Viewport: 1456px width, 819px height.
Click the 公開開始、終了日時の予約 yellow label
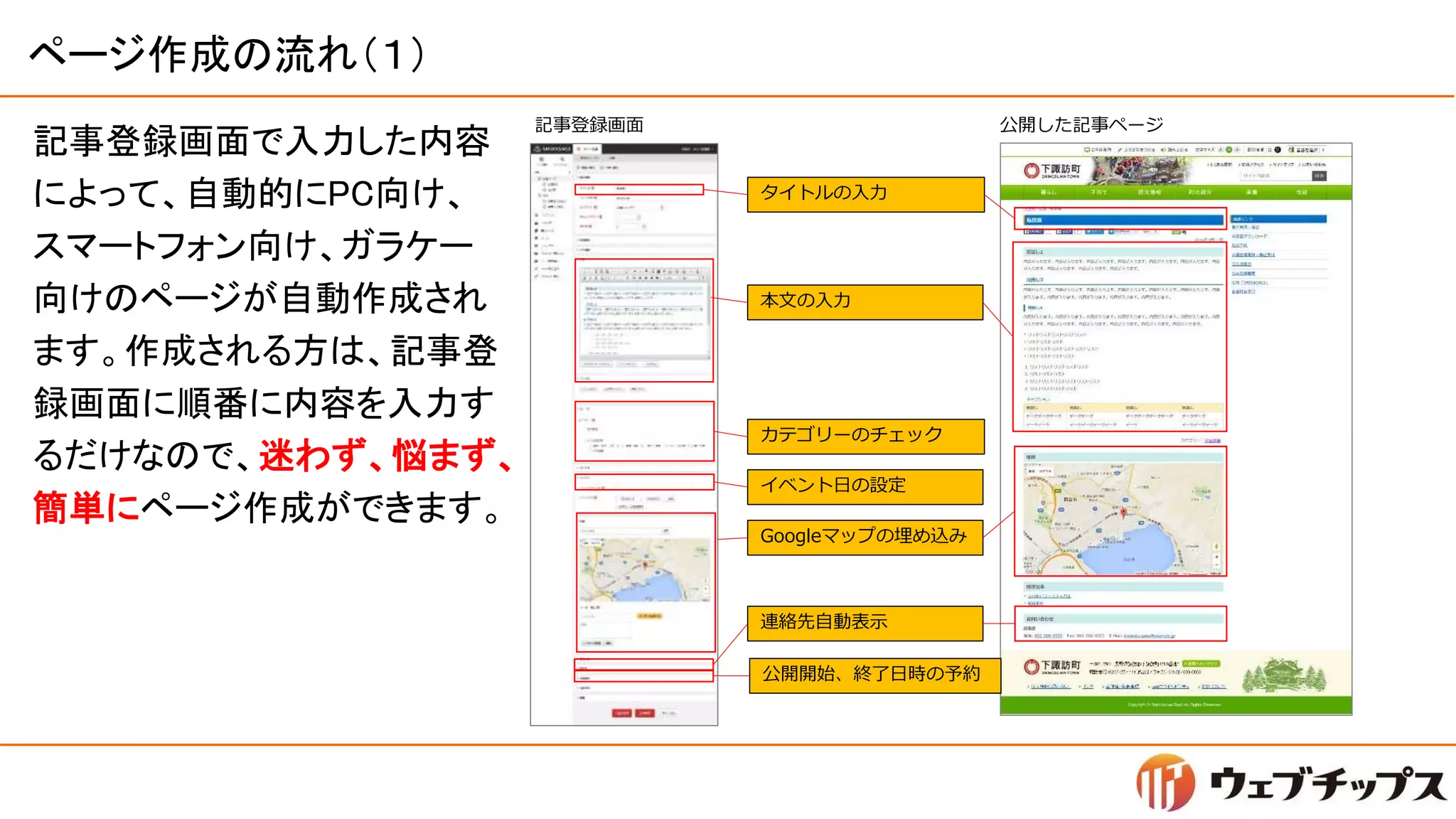[x=875, y=675]
